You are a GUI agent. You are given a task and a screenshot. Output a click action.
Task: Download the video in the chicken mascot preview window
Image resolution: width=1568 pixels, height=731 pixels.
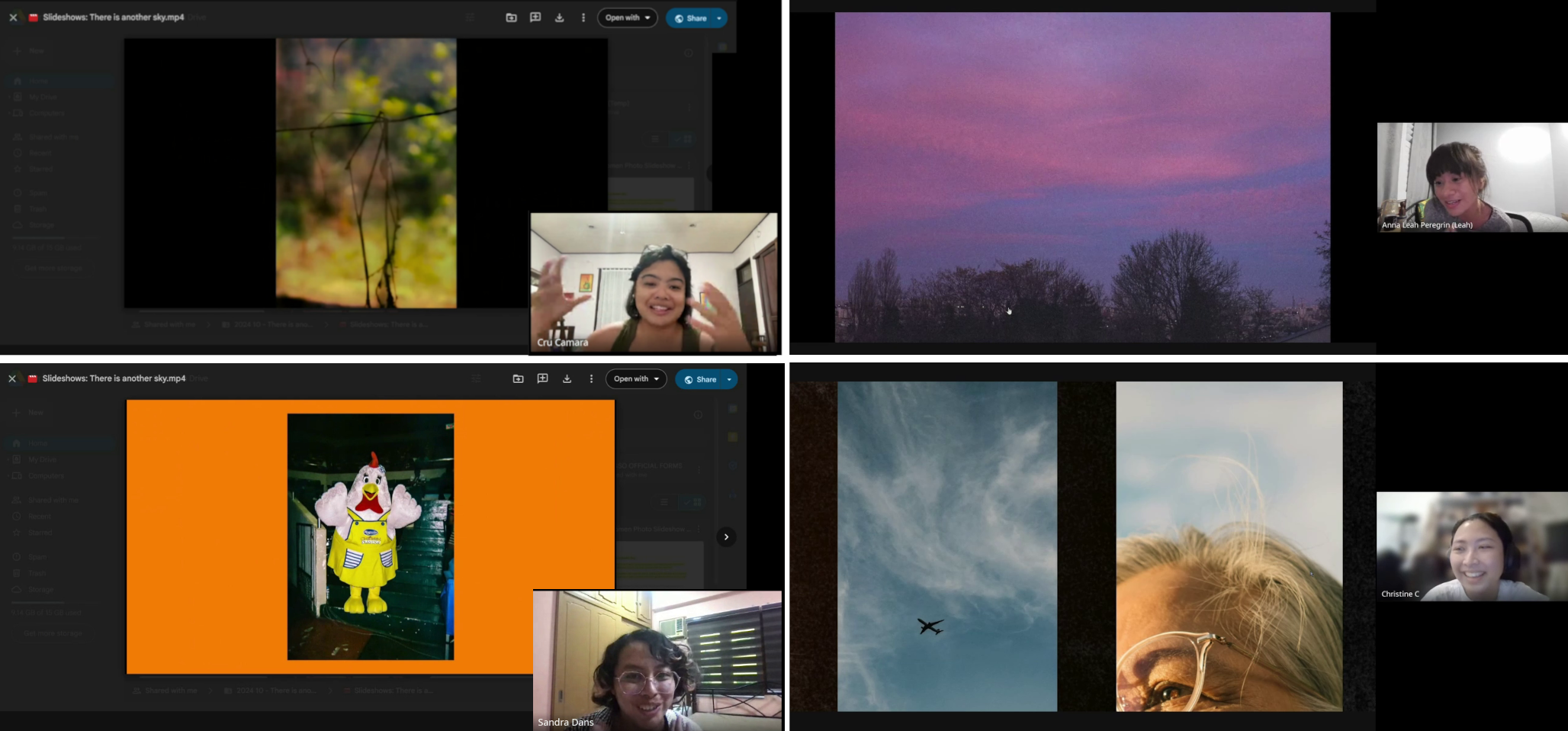567,378
